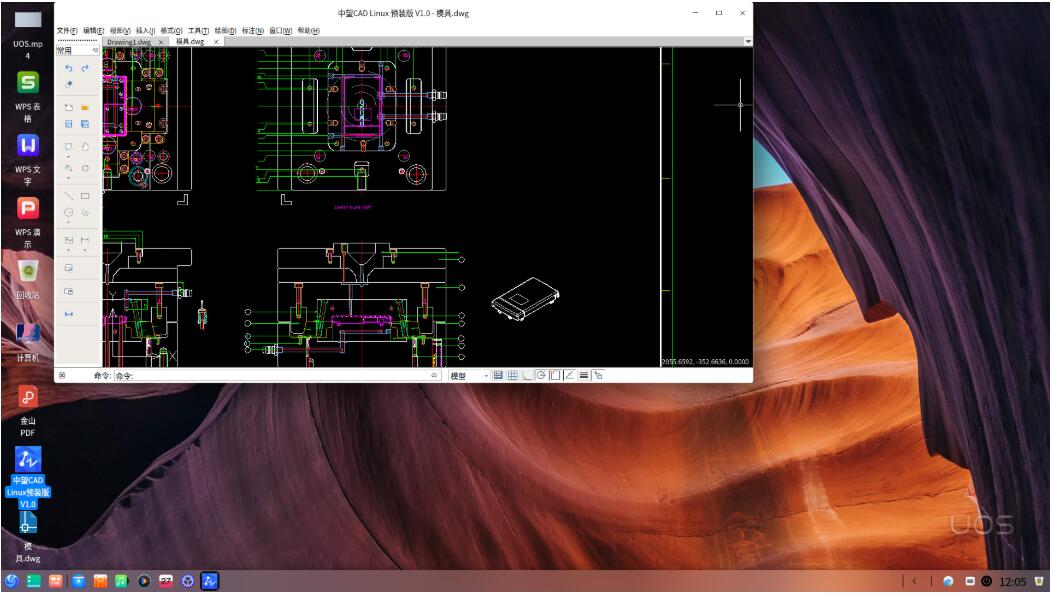Toggle Lineweight display in status bar
The height and width of the screenshot is (593, 1052).
tap(584, 376)
